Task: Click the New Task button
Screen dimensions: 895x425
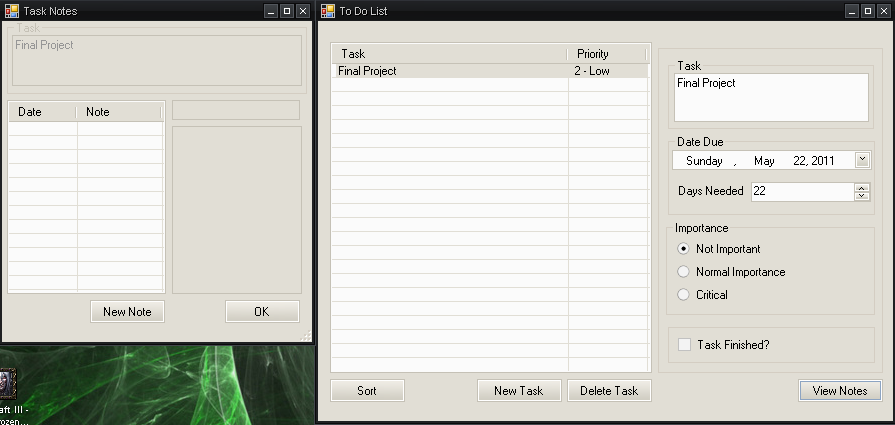Action: (x=519, y=391)
